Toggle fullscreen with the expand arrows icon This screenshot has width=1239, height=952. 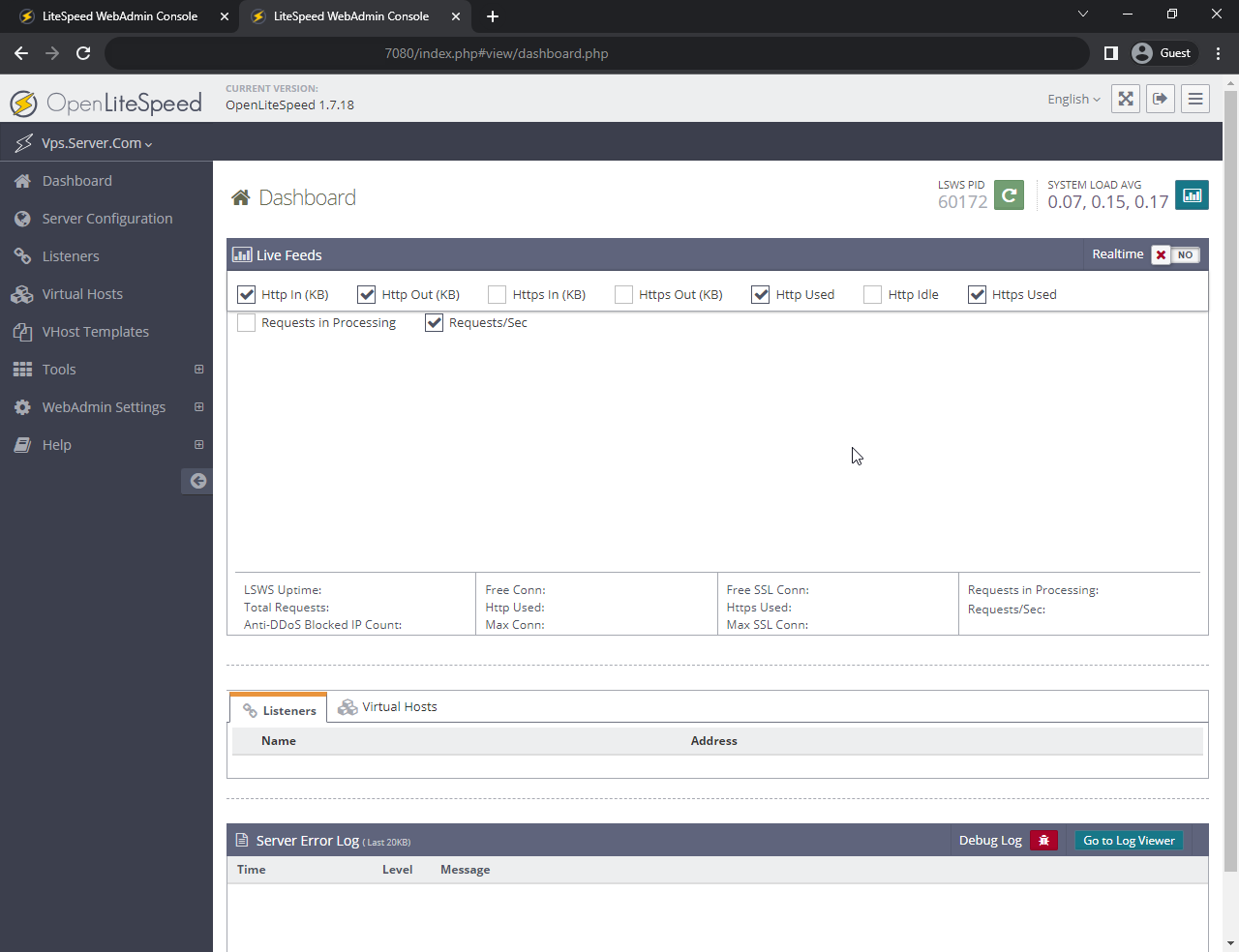pyautogui.click(x=1125, y=98)
